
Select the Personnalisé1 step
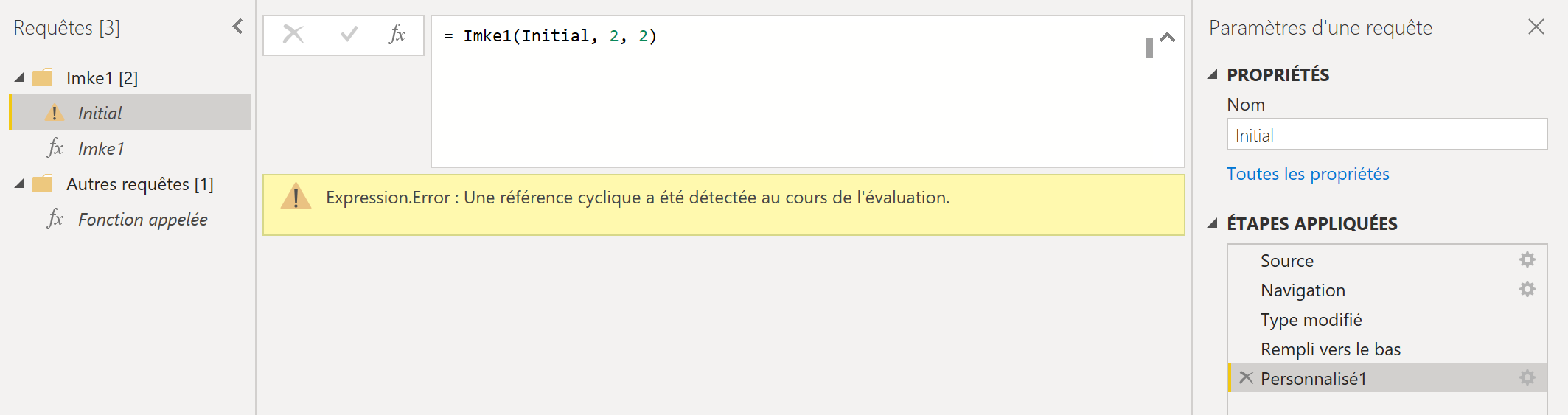point(1387,377)
